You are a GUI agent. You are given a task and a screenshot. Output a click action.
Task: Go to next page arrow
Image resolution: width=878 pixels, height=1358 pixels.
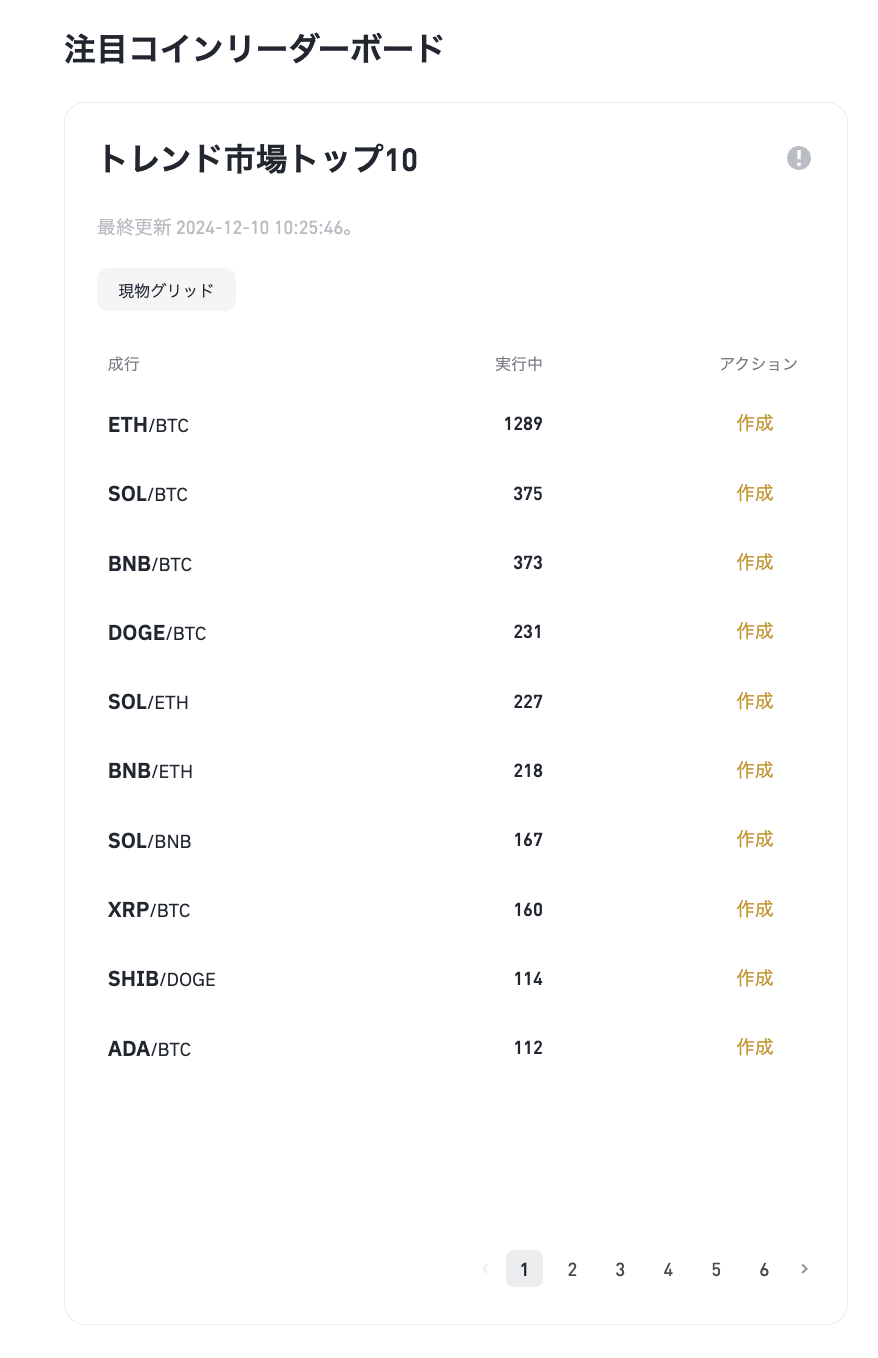(x=805, y=1269)
